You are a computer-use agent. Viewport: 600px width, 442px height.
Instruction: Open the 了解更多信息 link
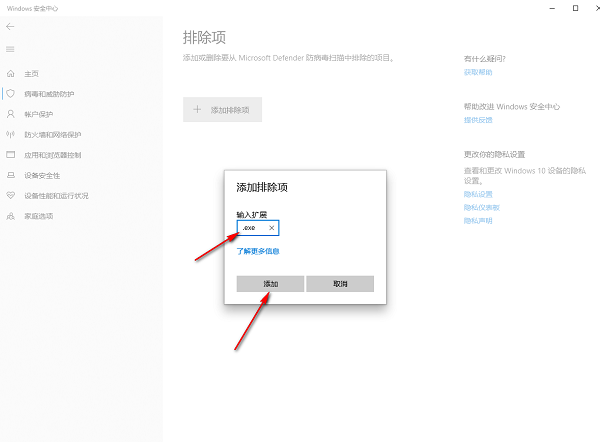pyautogui.click(x=258, y=251)
